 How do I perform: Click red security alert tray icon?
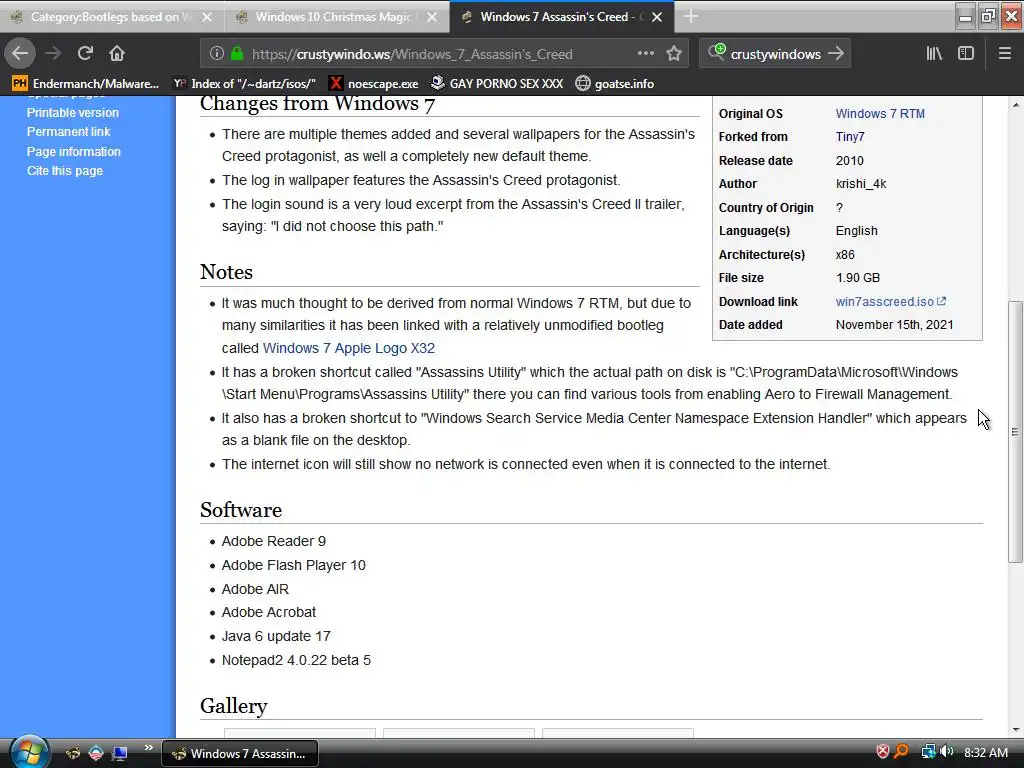(x=882, y=752)
